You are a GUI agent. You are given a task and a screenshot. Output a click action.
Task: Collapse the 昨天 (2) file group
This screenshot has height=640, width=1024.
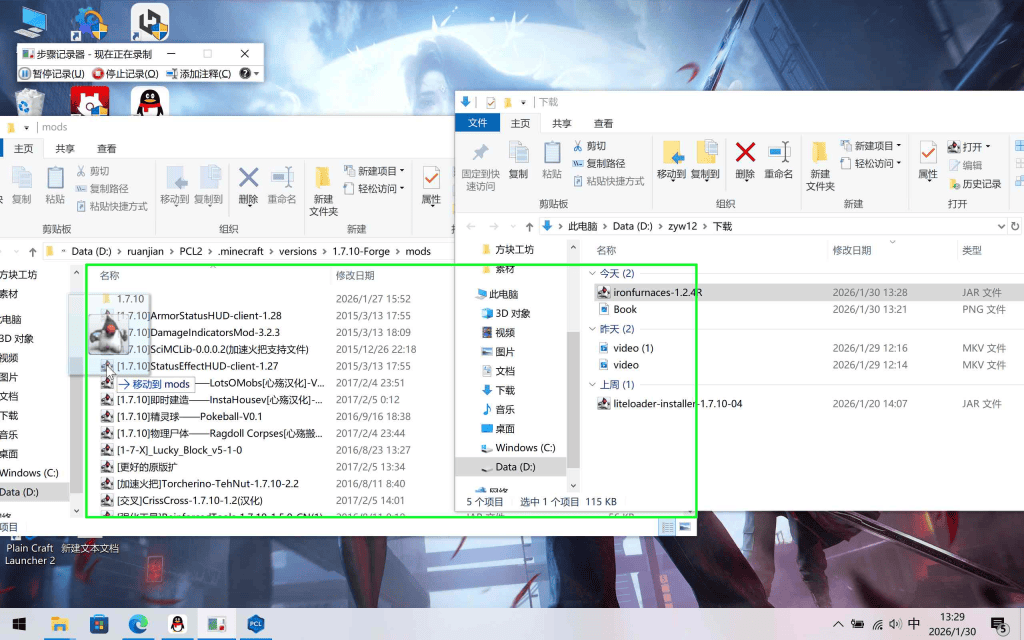tap(591, 329)
